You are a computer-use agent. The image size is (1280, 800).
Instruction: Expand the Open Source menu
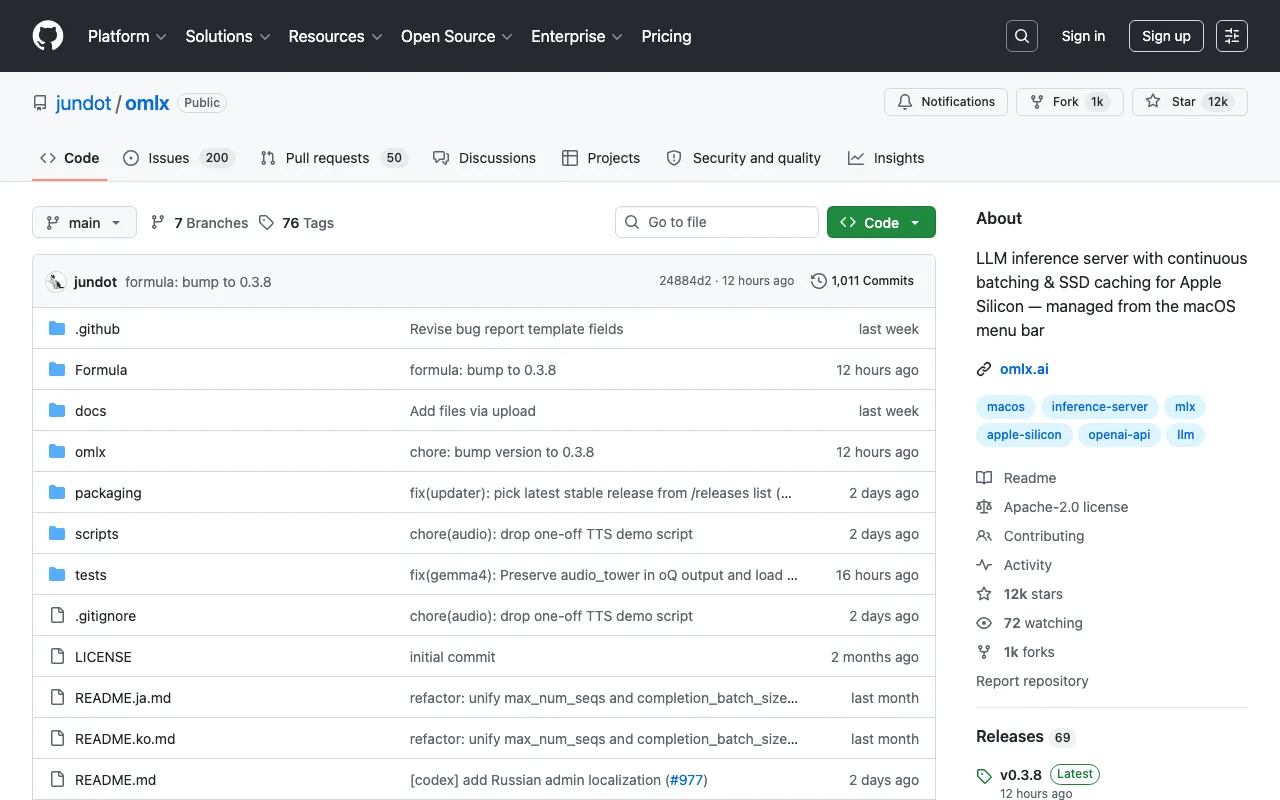[457, 36]
